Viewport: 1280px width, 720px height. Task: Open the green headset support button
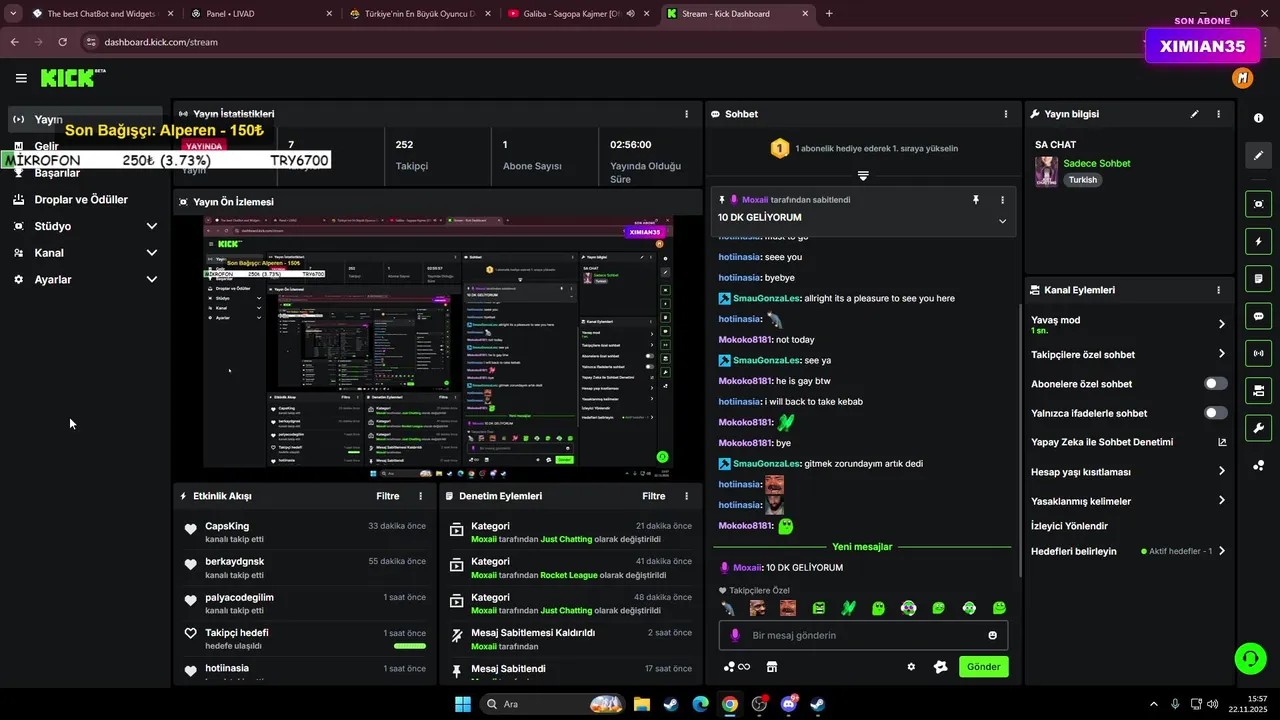(1250, 658)
